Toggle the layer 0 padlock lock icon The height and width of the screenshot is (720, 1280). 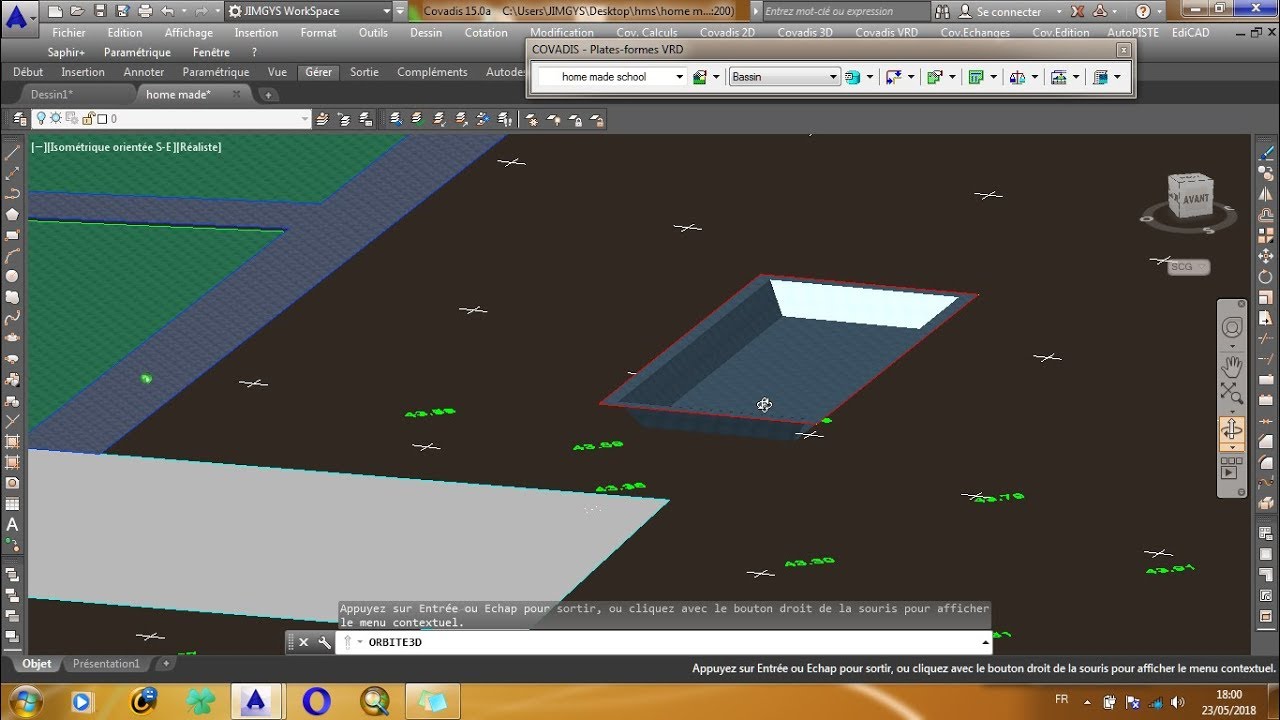click(x=87, y=118)
